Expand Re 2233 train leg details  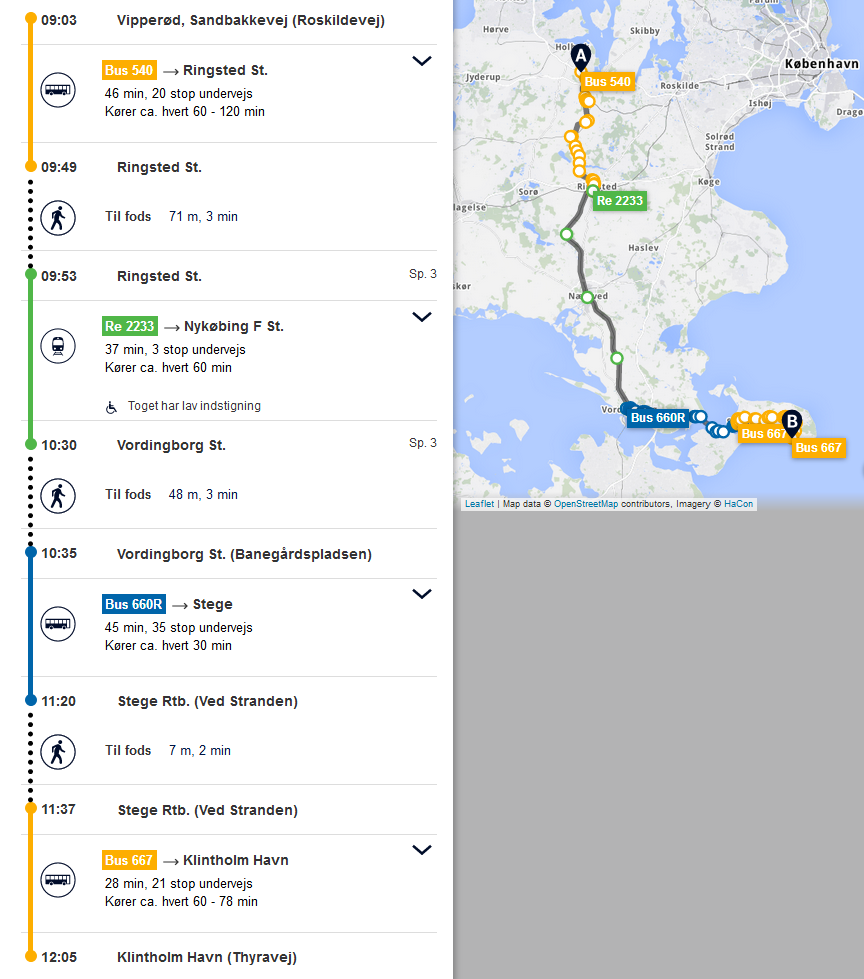point(422,317)
